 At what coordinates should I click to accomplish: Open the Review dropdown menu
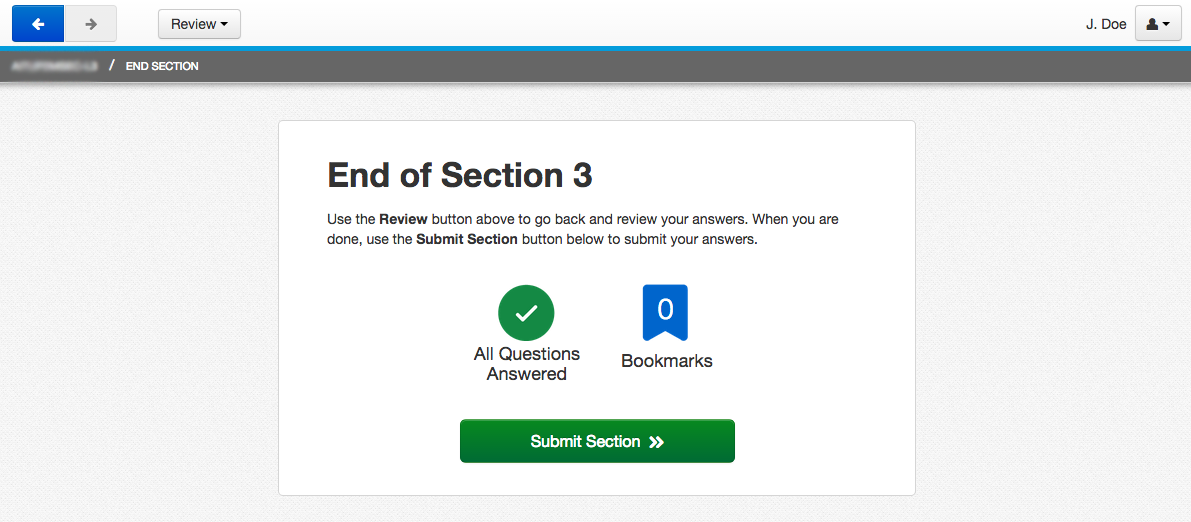point(199,24)
